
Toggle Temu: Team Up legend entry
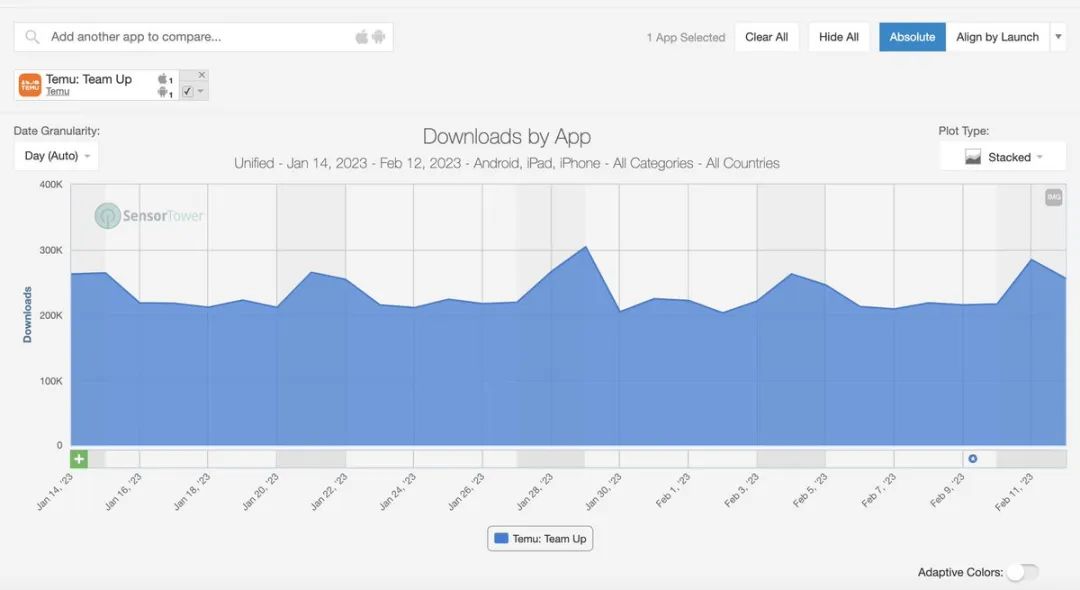pos(540,538)
